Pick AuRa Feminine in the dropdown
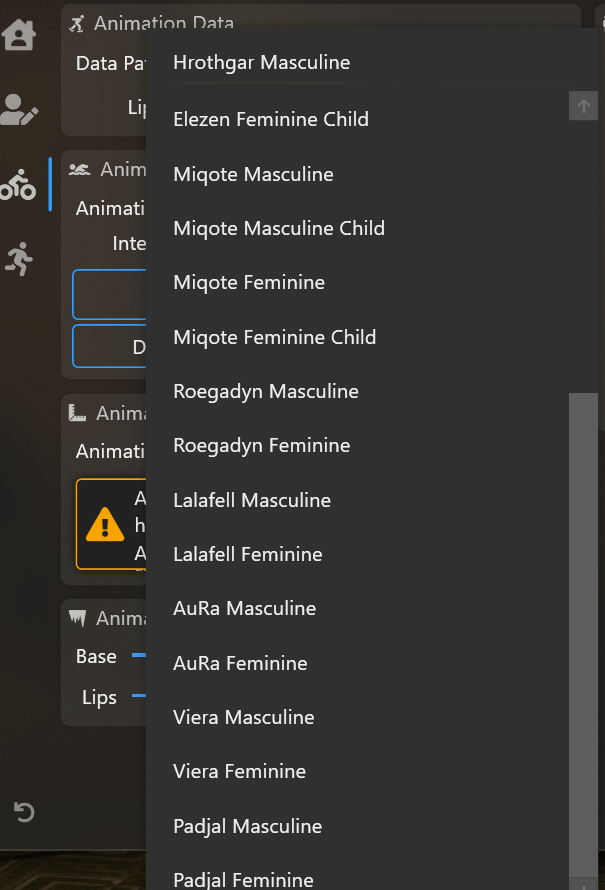The width and height of the screenshot is (605, 890). point(240,663)
